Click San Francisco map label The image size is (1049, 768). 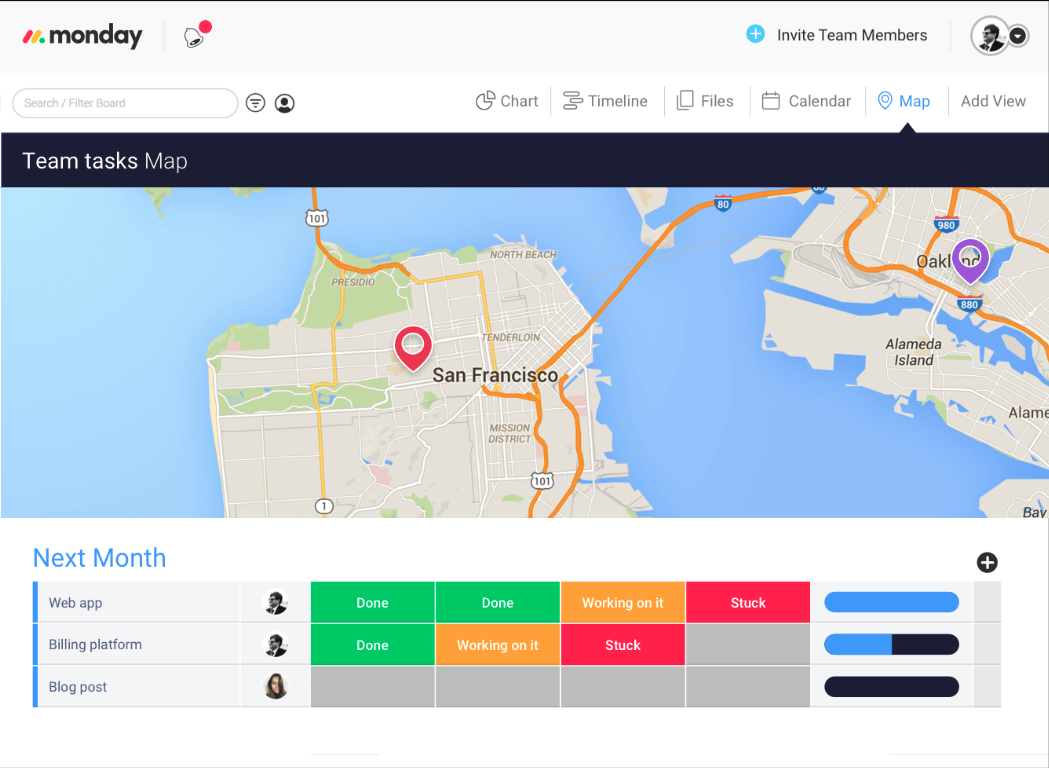[x=495, y=375]
